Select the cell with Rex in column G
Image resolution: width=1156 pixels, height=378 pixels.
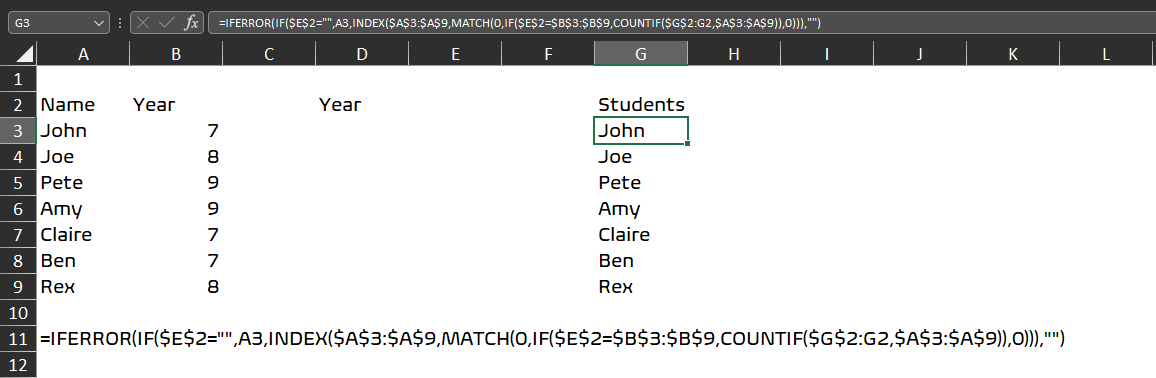pyautogui.click(x=641, y=287)
